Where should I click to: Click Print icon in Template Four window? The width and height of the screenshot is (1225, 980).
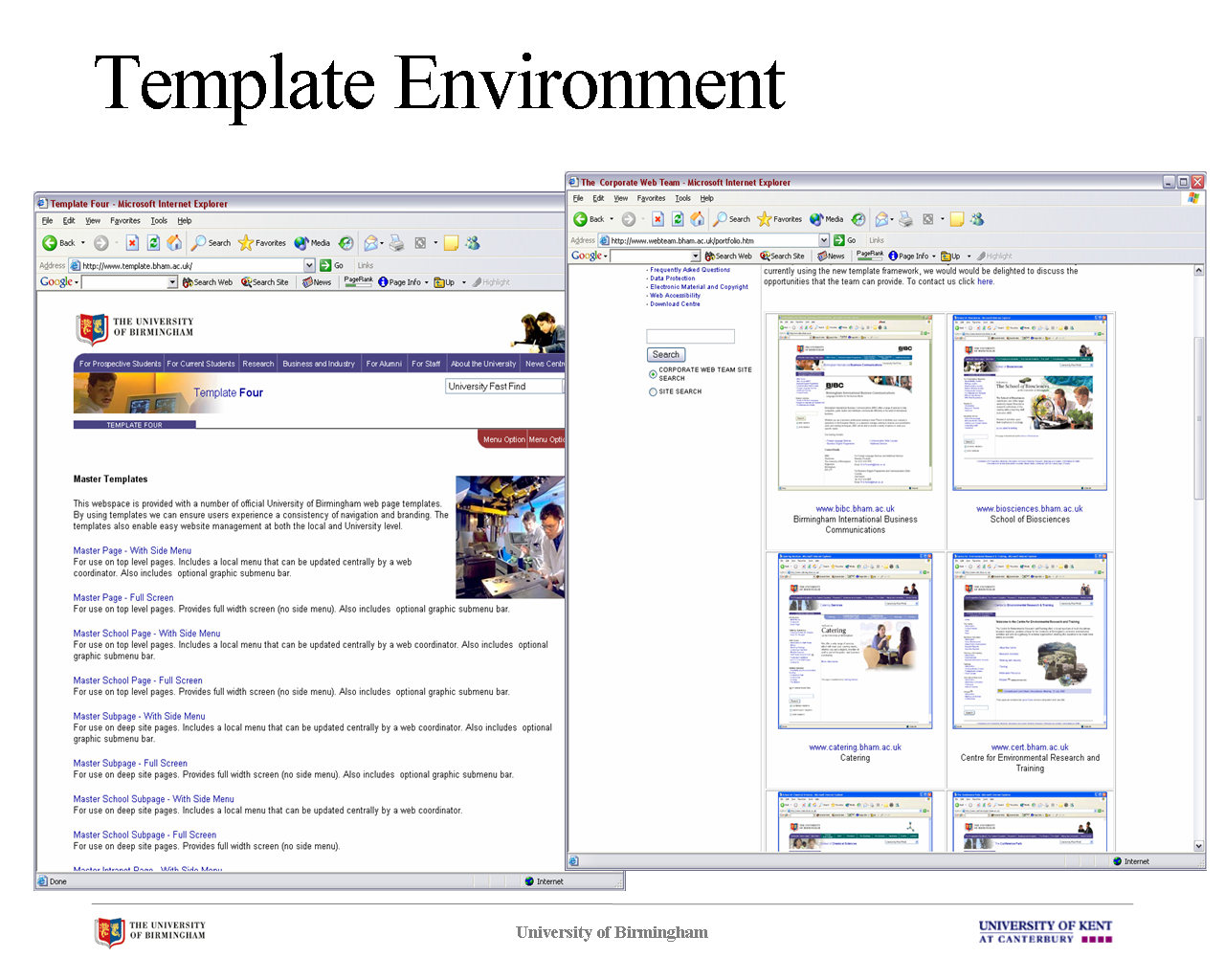coord(397,243)
